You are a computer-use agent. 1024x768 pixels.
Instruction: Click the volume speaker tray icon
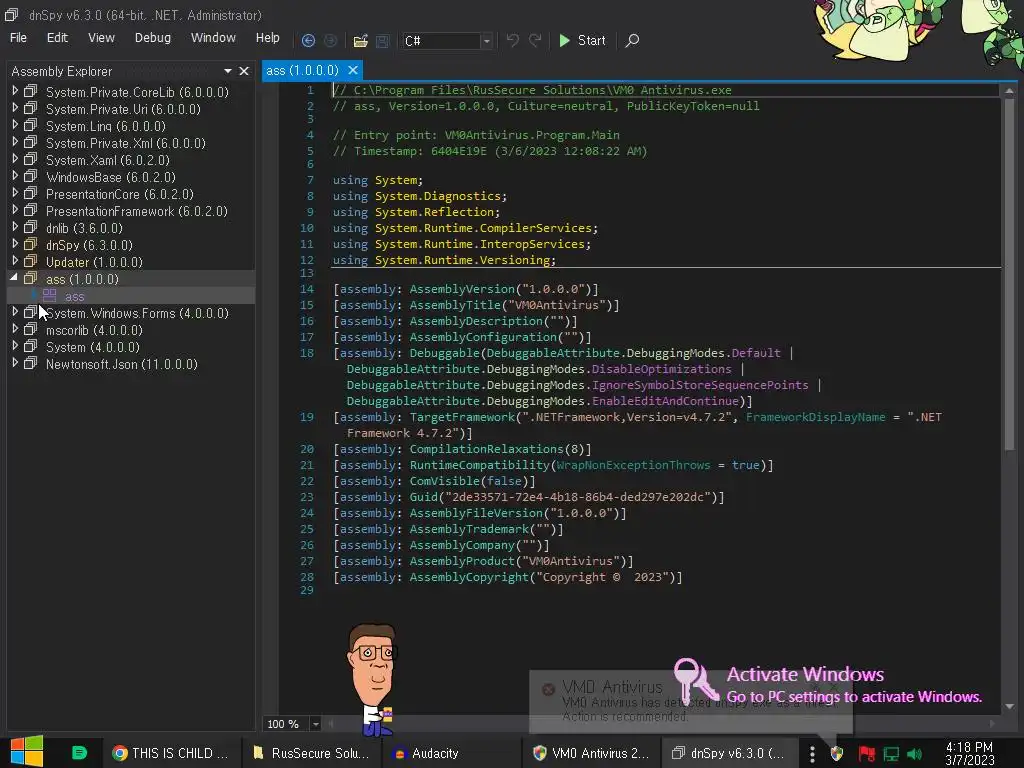point(914,754)
